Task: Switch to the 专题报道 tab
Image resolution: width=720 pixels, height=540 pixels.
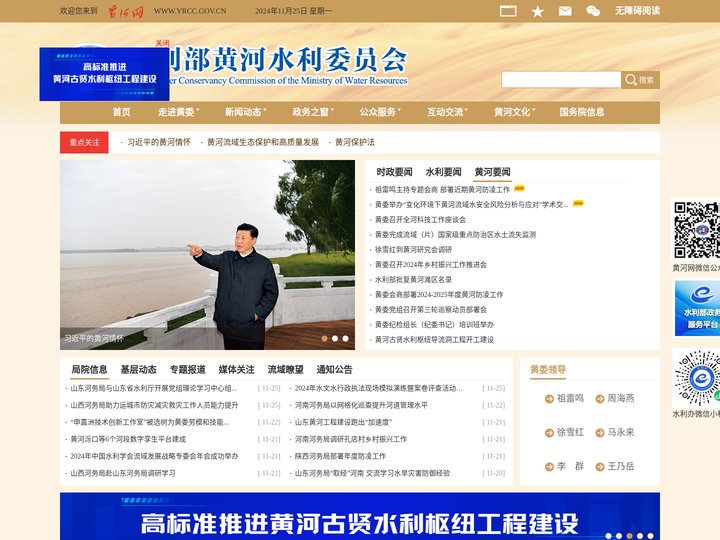Action: (188, 370)
